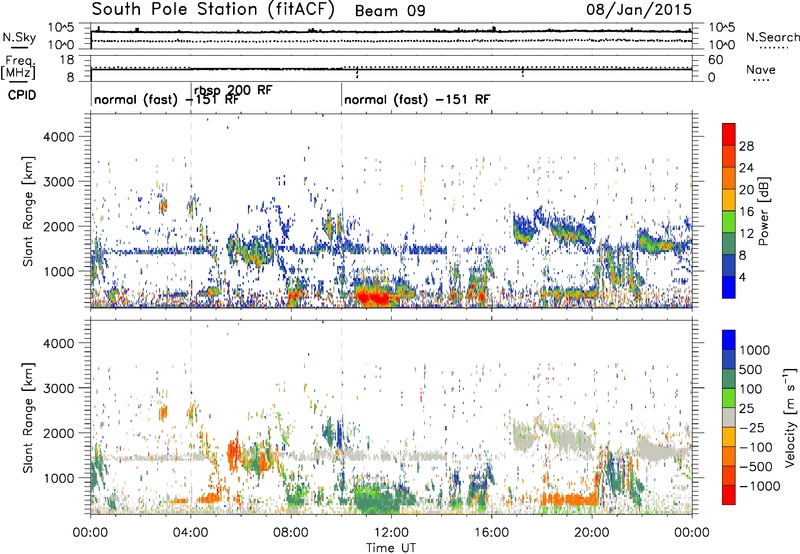The width and height of the screenshot is (800, 554).
Task: Click the 'Slant Range [km]' label of the velocity panel
Action: (x=28, y=418)
